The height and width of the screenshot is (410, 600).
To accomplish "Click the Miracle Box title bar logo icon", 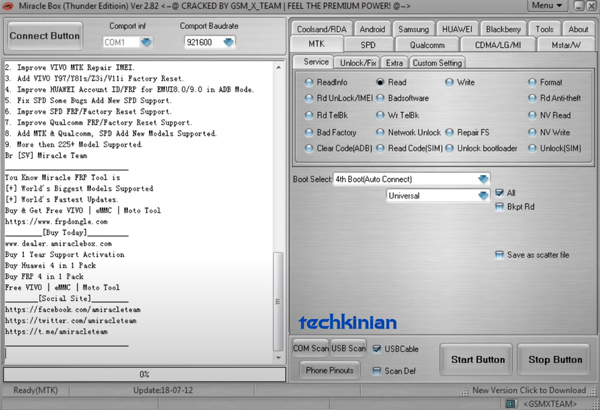I will [x=8, y=6].
